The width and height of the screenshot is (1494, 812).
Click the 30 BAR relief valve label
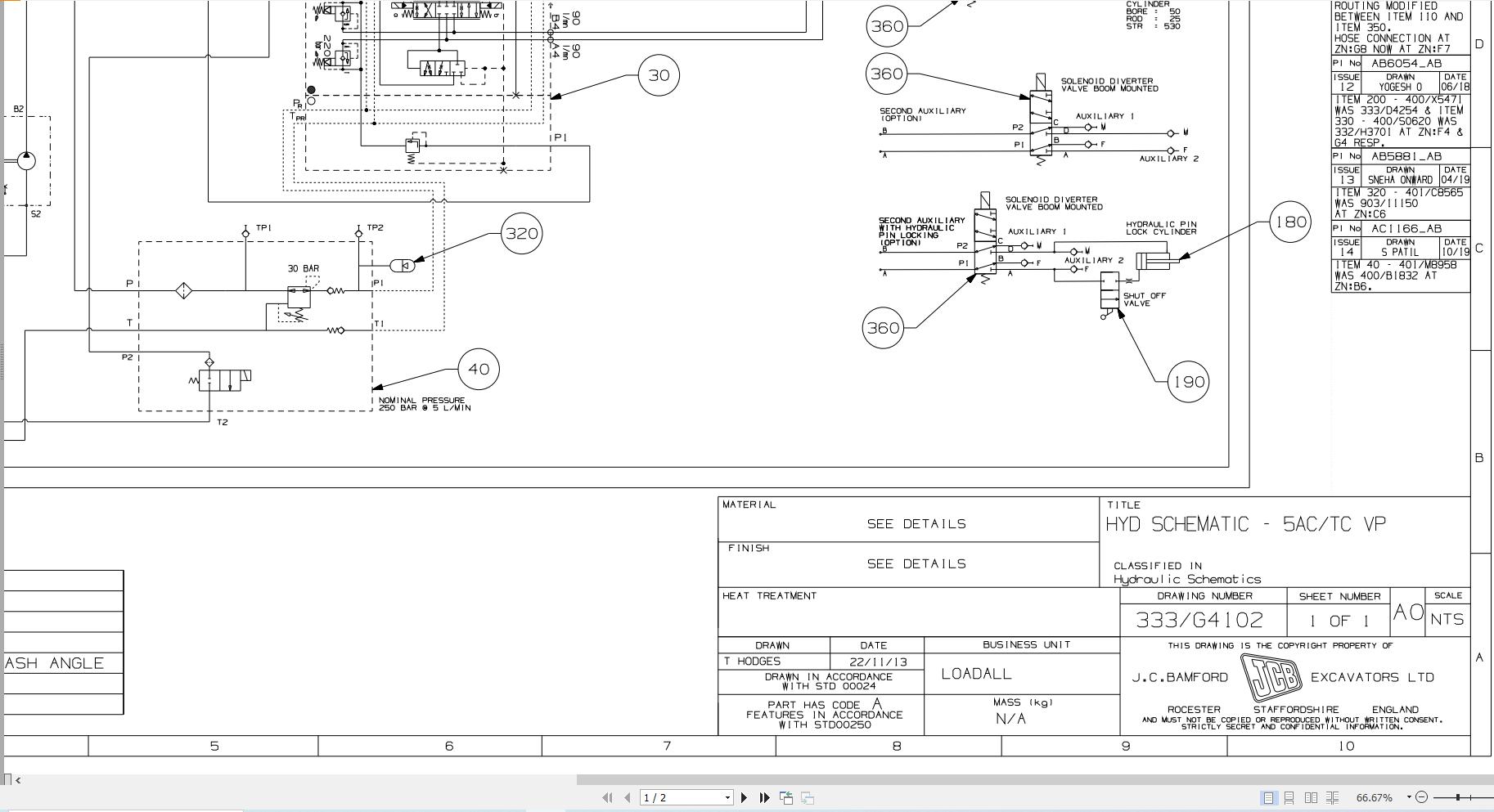pyautogui.click(x=304, y=268)
